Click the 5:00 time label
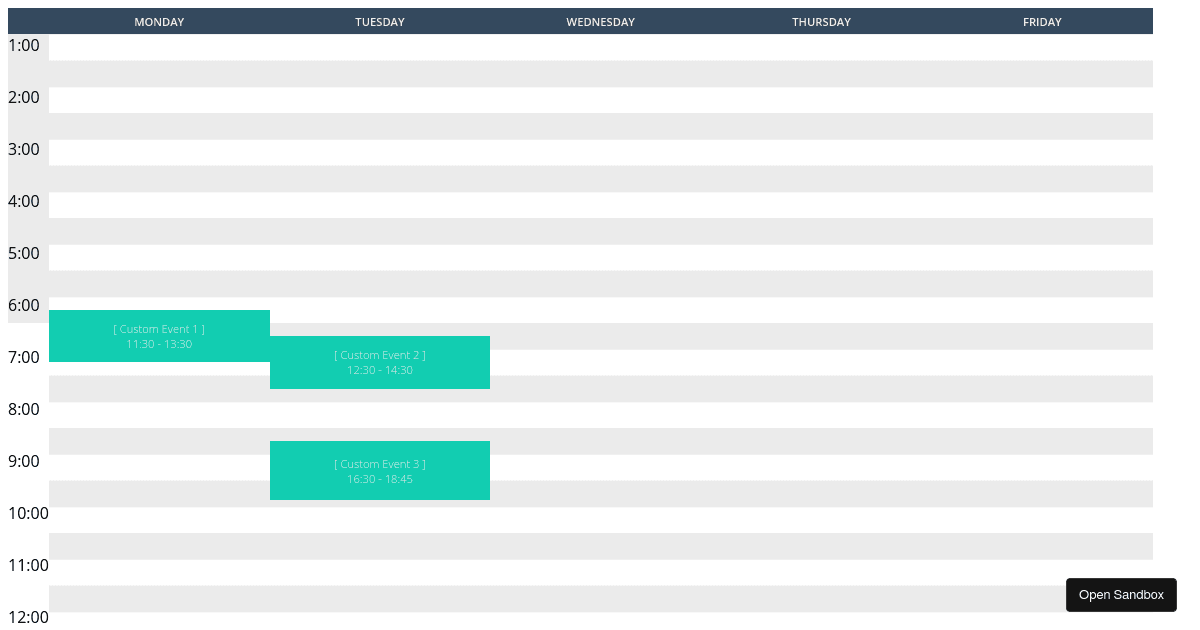1200x630 pixels. [x=24, y=253]
